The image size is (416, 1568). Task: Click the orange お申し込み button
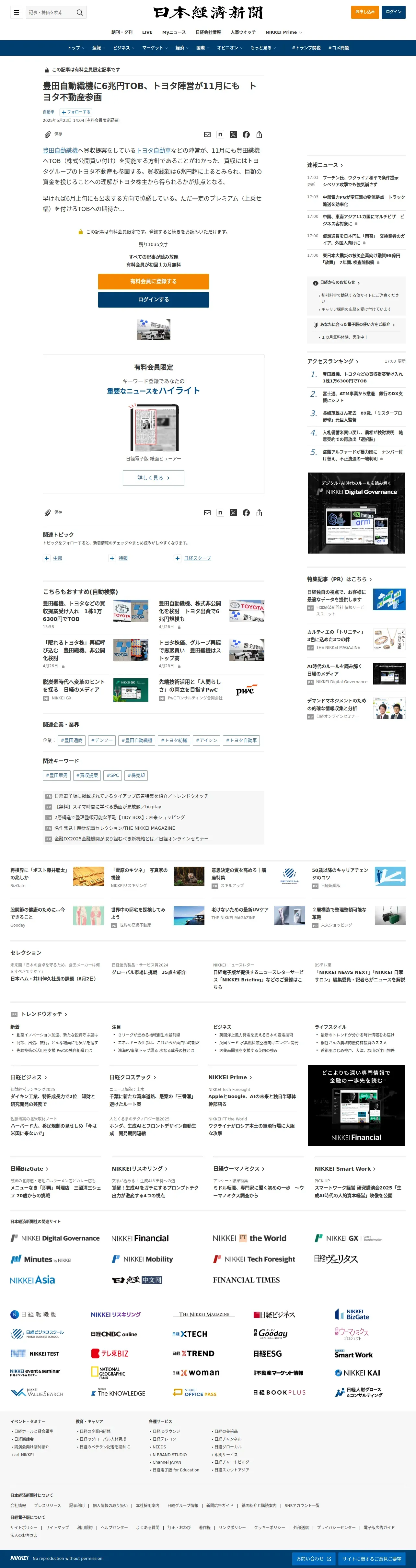(365, 12)
